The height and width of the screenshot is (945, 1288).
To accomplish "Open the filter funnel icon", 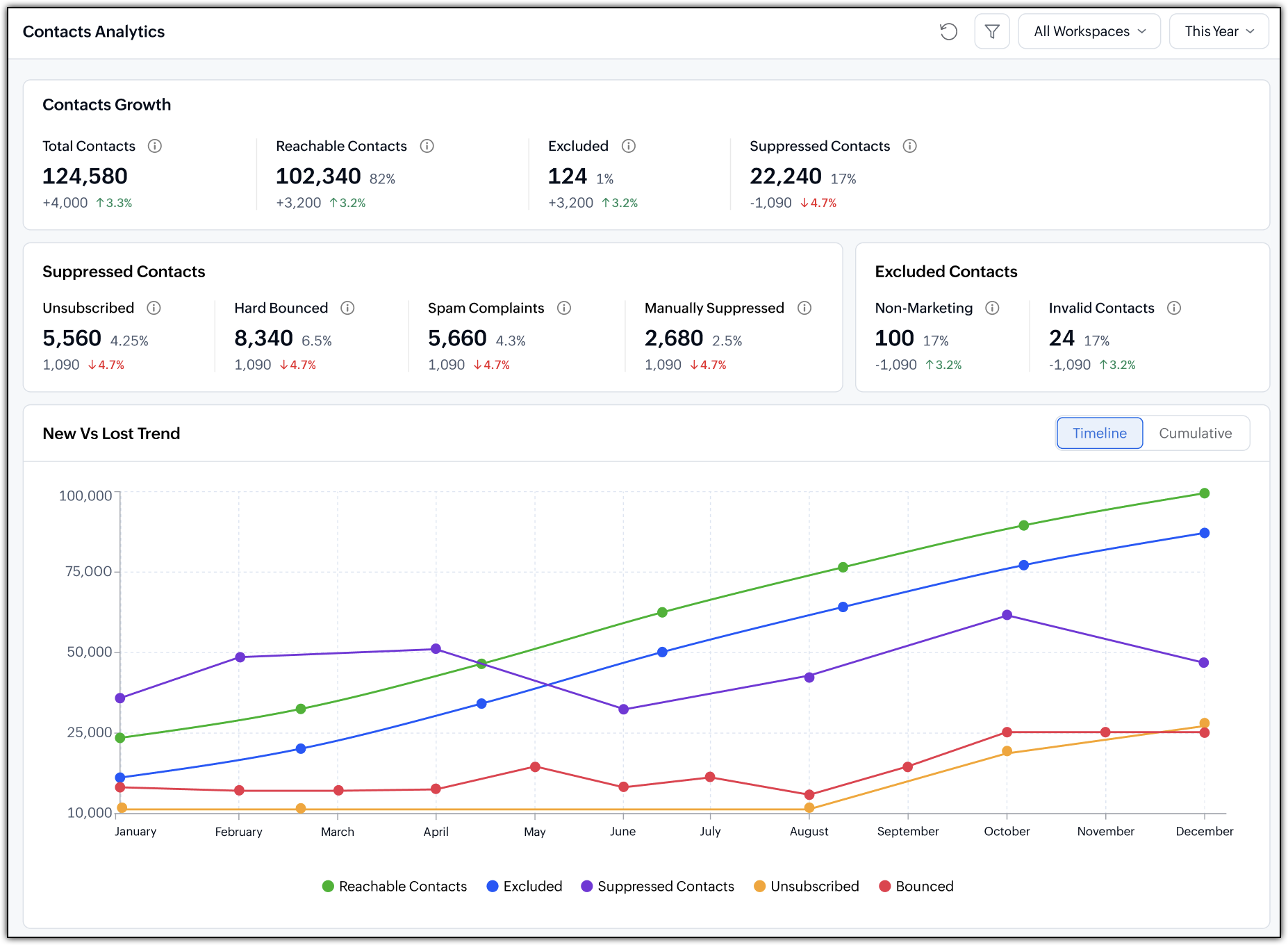I will [992, 31].
